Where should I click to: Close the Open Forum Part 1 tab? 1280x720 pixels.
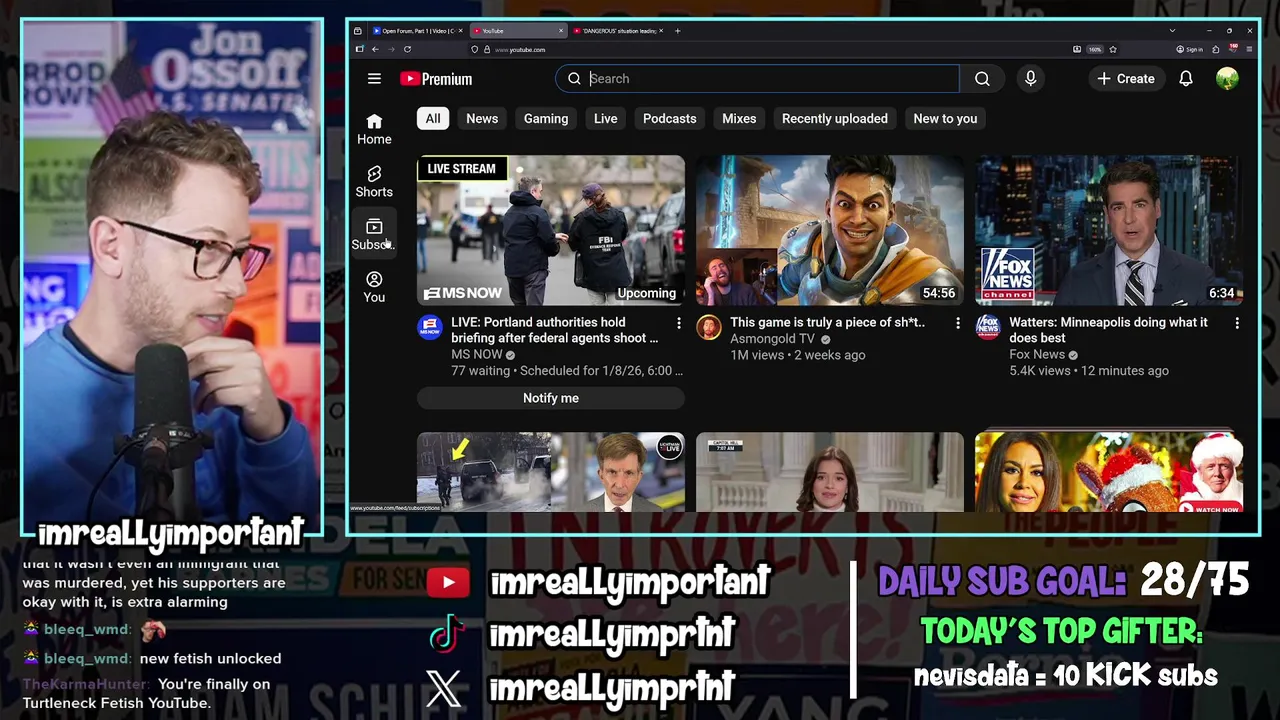point(460,31)
